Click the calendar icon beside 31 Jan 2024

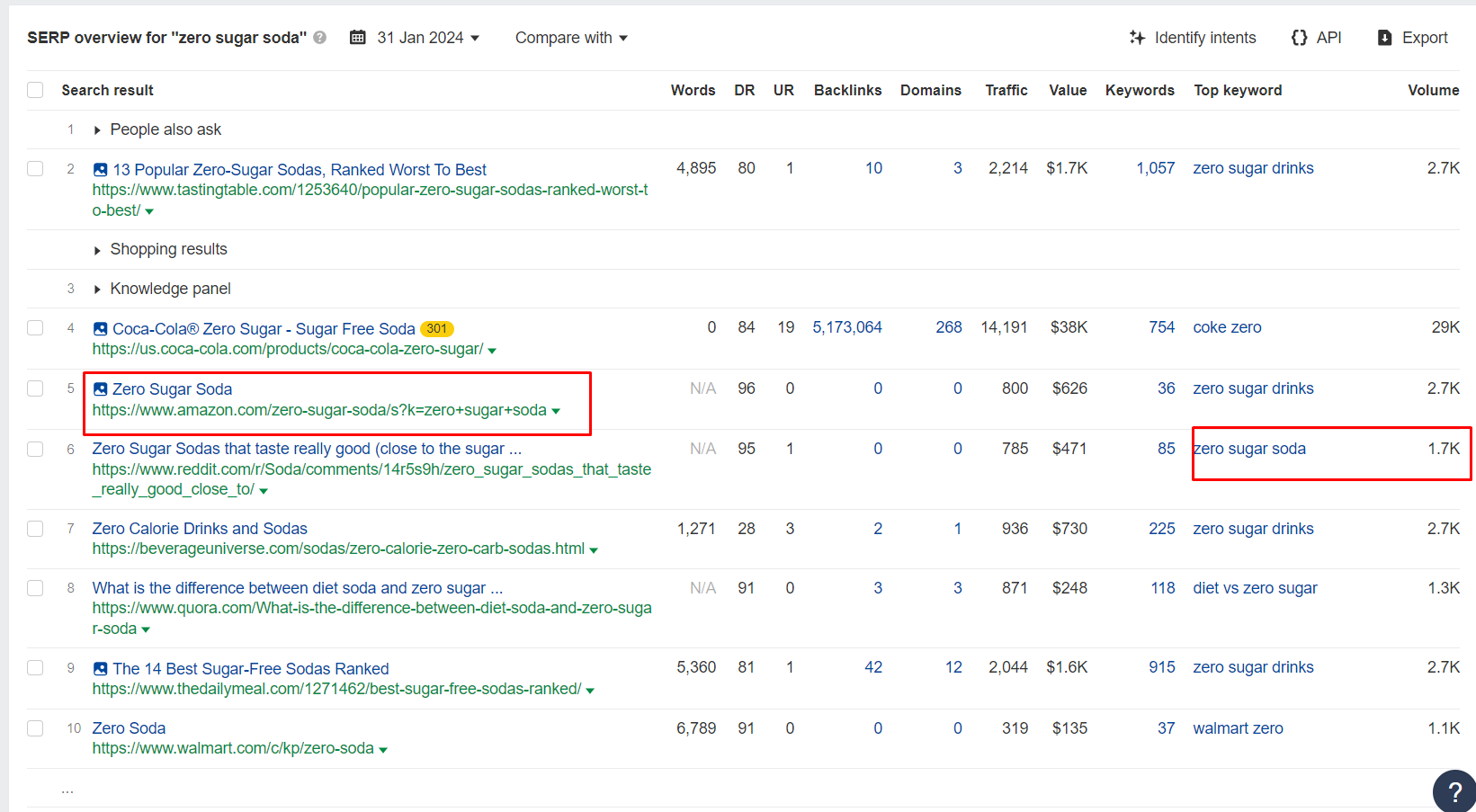coord(358,38)
